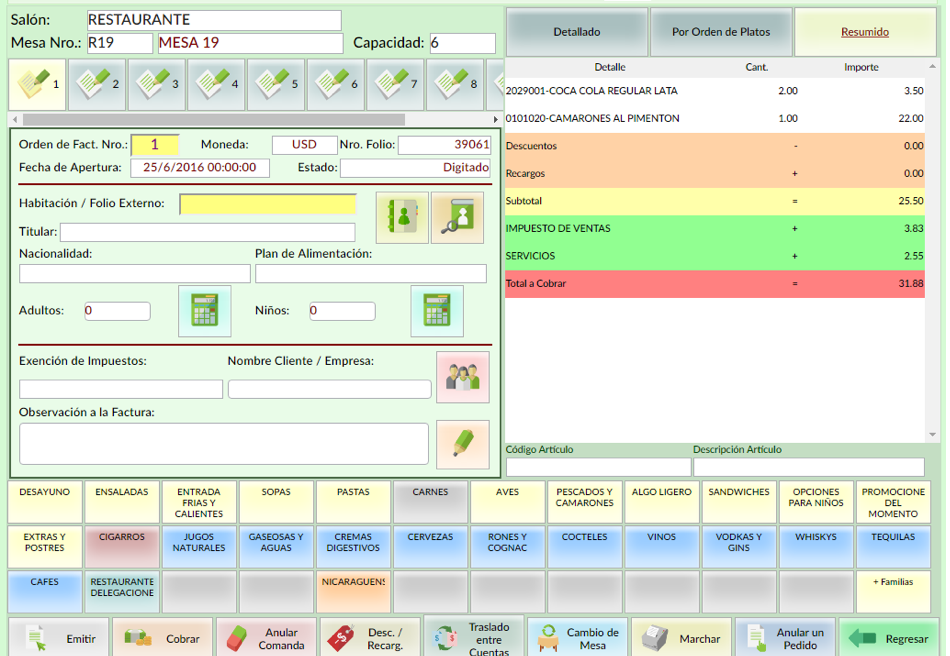Viewport: 950px width, 656px height.
Task: Click the pencil icon beside Observación a la Factura
Action: [462, 444]
